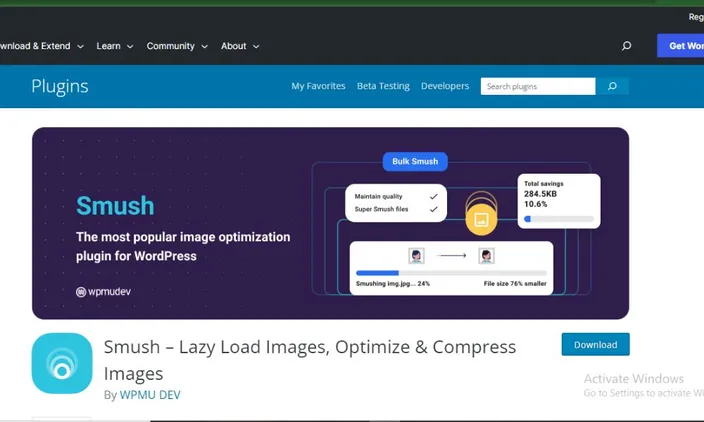Screen dimensions: 704x422
Task: Click the Smush banner title text
Action: 115,206
